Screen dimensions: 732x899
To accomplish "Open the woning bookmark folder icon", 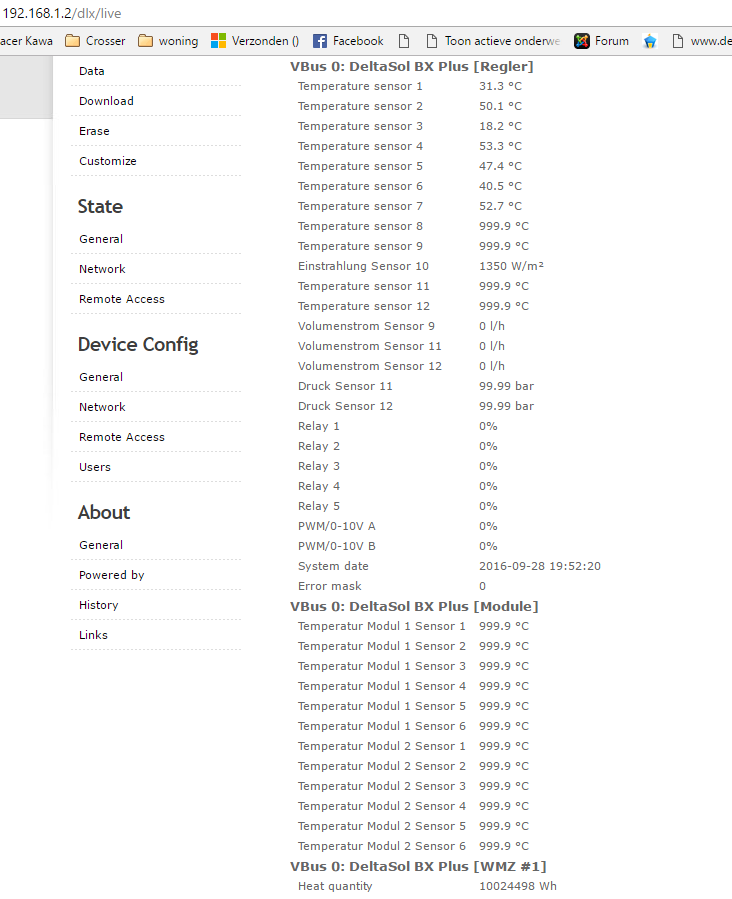I will [146, 41].
